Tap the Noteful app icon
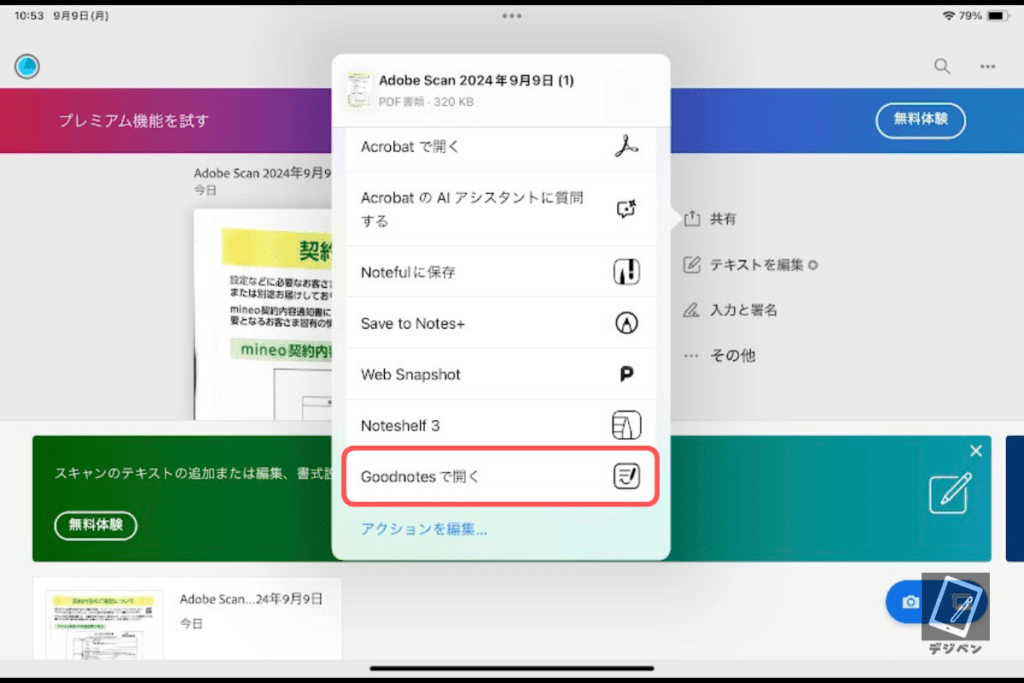Screen dimensions: 1024x683 626,272
